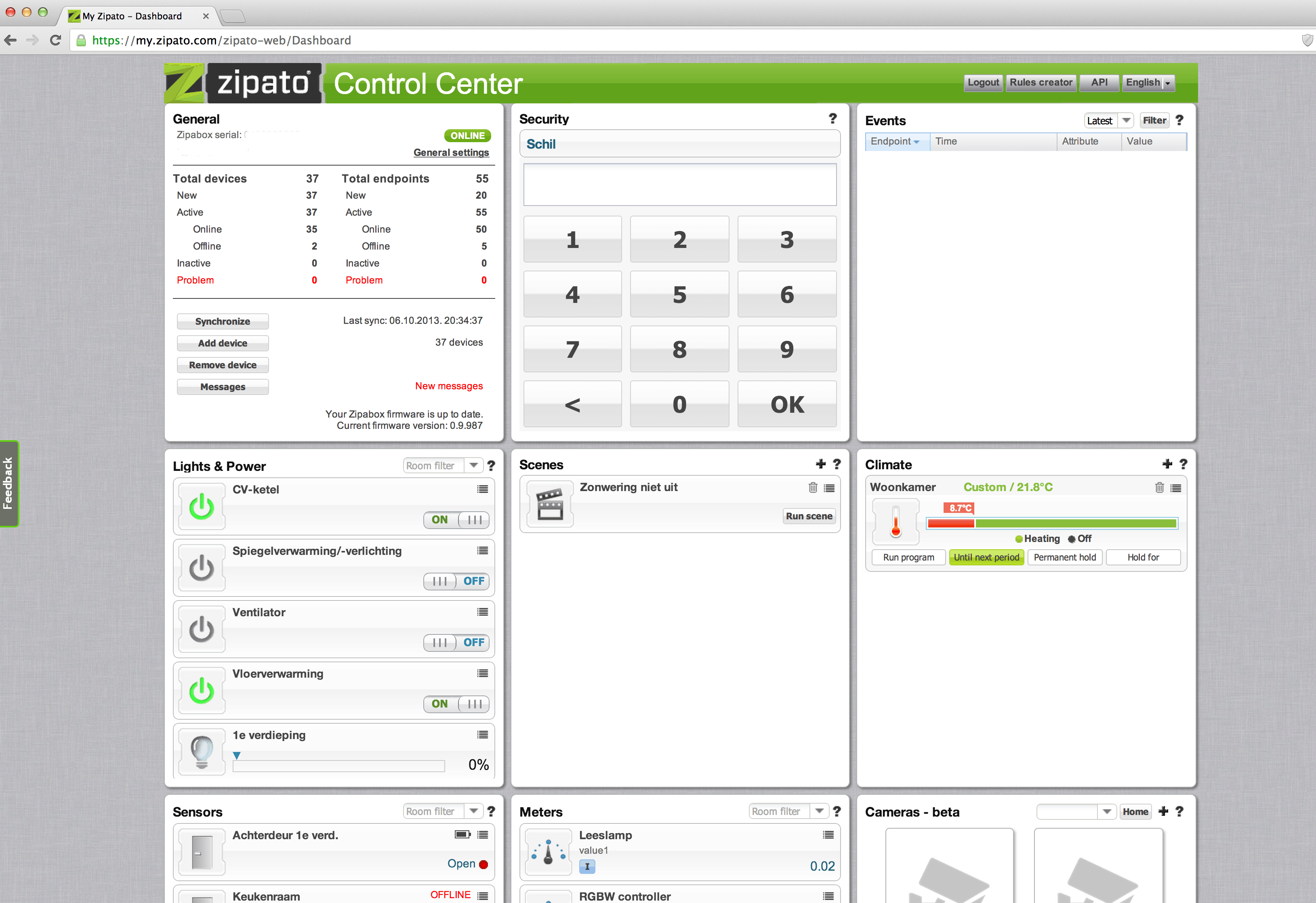Open the Events Latest dropdown
1316x903 pixels.
1126,121
